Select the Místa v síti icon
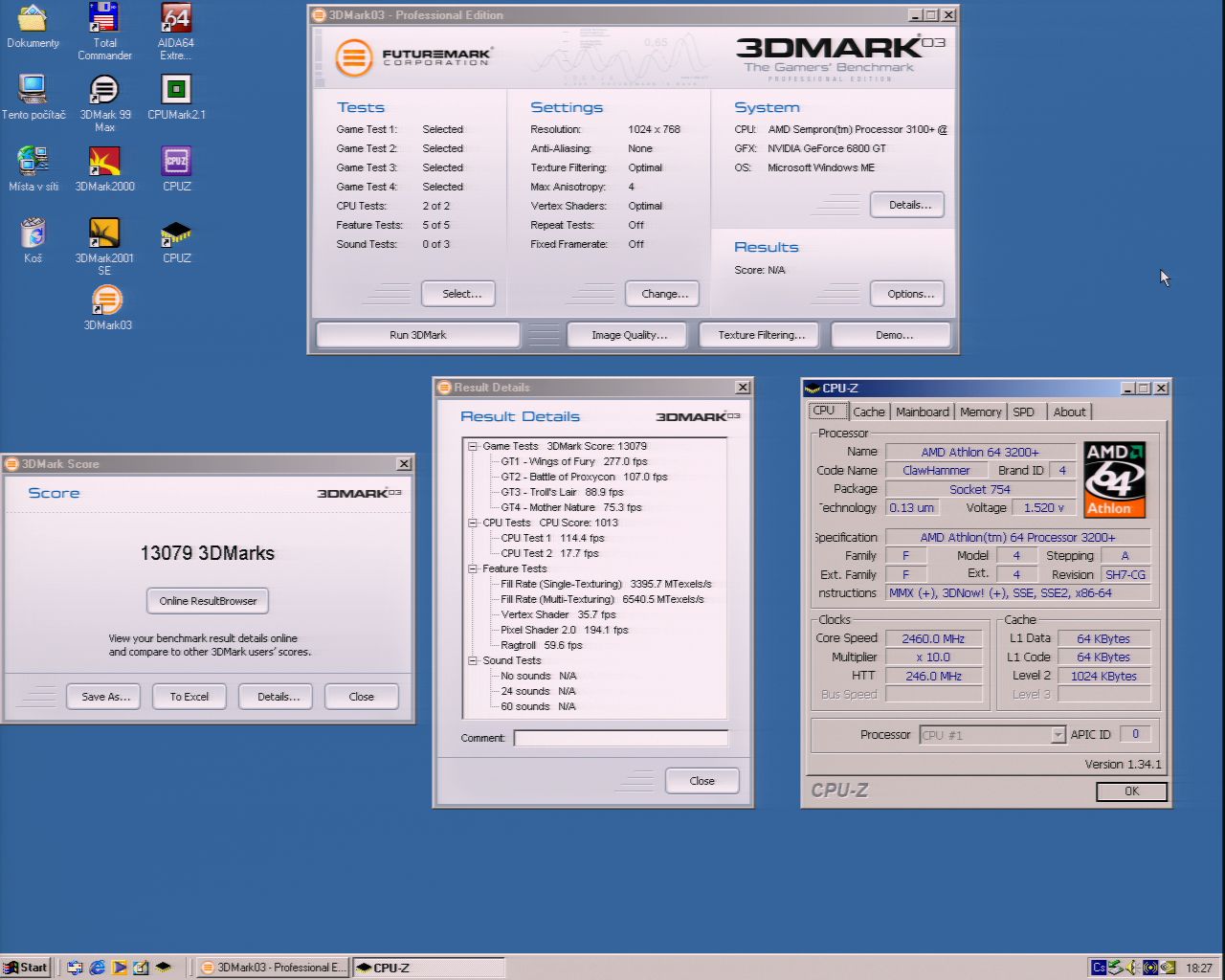This screenshot has width=1225, height=980. coord(33,169)
